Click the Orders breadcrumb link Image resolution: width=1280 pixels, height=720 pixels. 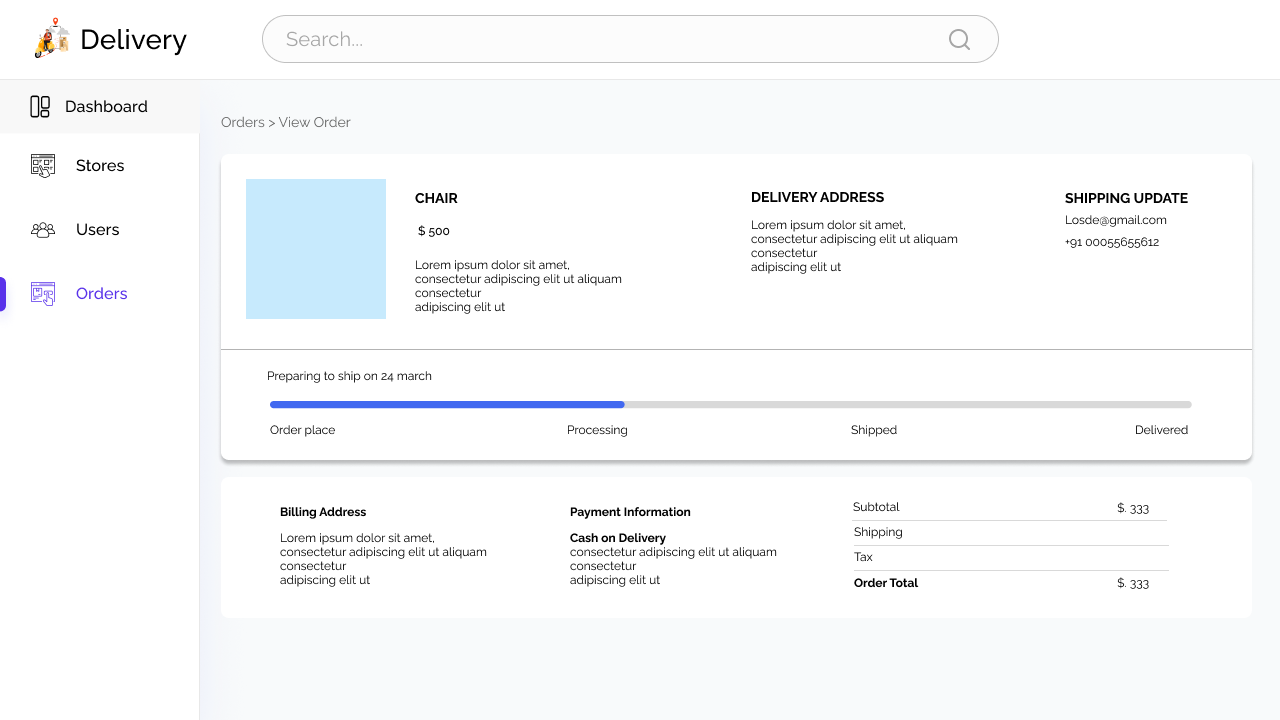(x=242, y=123)
